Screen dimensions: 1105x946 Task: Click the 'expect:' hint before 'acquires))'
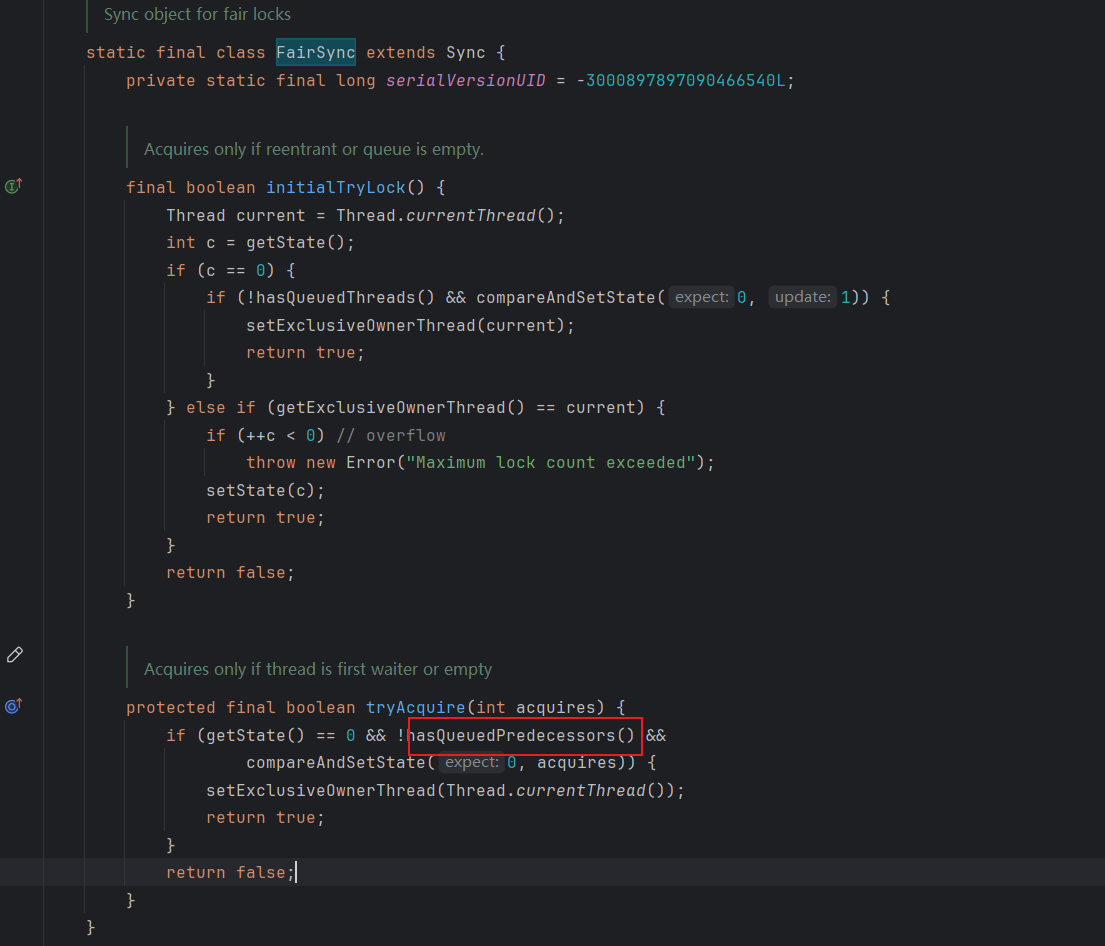(471, 763)
